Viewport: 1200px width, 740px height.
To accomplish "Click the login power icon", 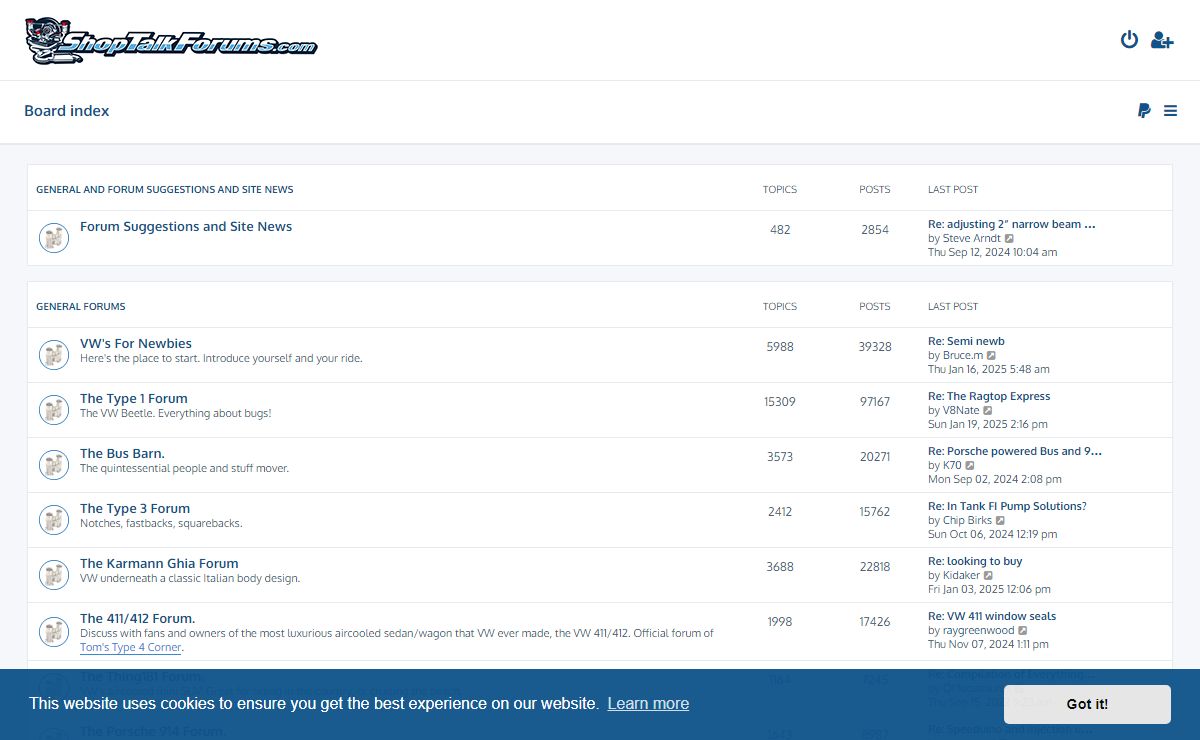I will click(1129, 40).
